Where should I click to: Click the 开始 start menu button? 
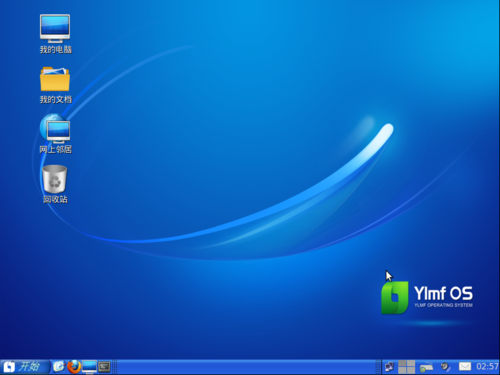click(24, 367)
